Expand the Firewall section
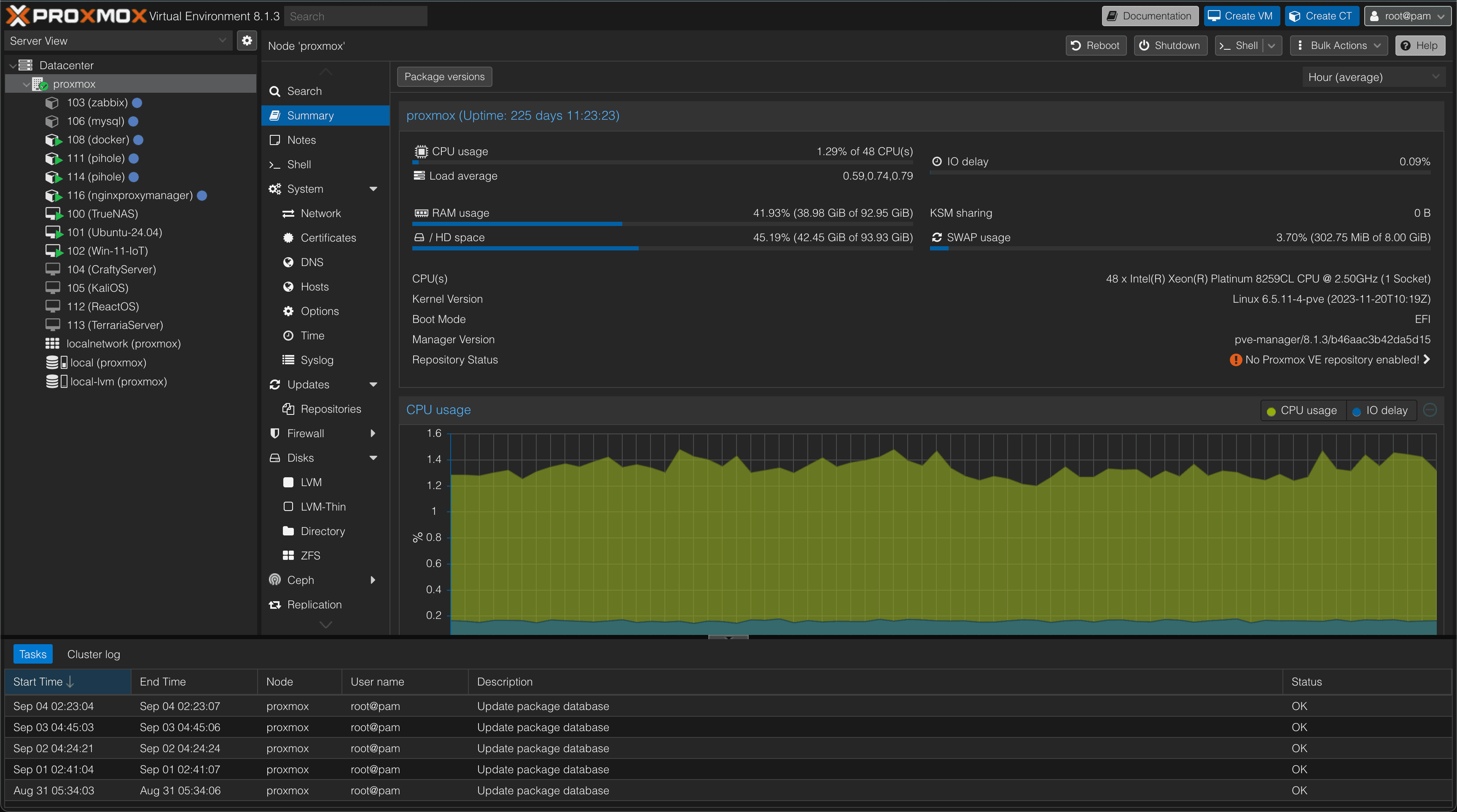 coord(373,433)
